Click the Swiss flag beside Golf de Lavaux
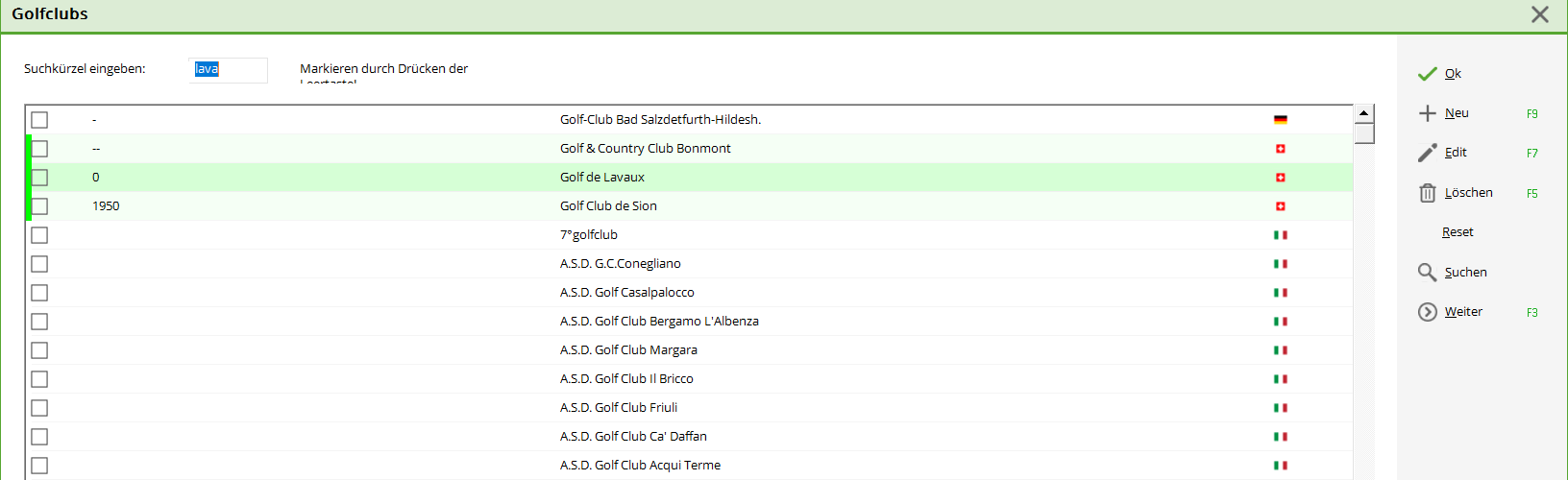 pos(1280,178)
